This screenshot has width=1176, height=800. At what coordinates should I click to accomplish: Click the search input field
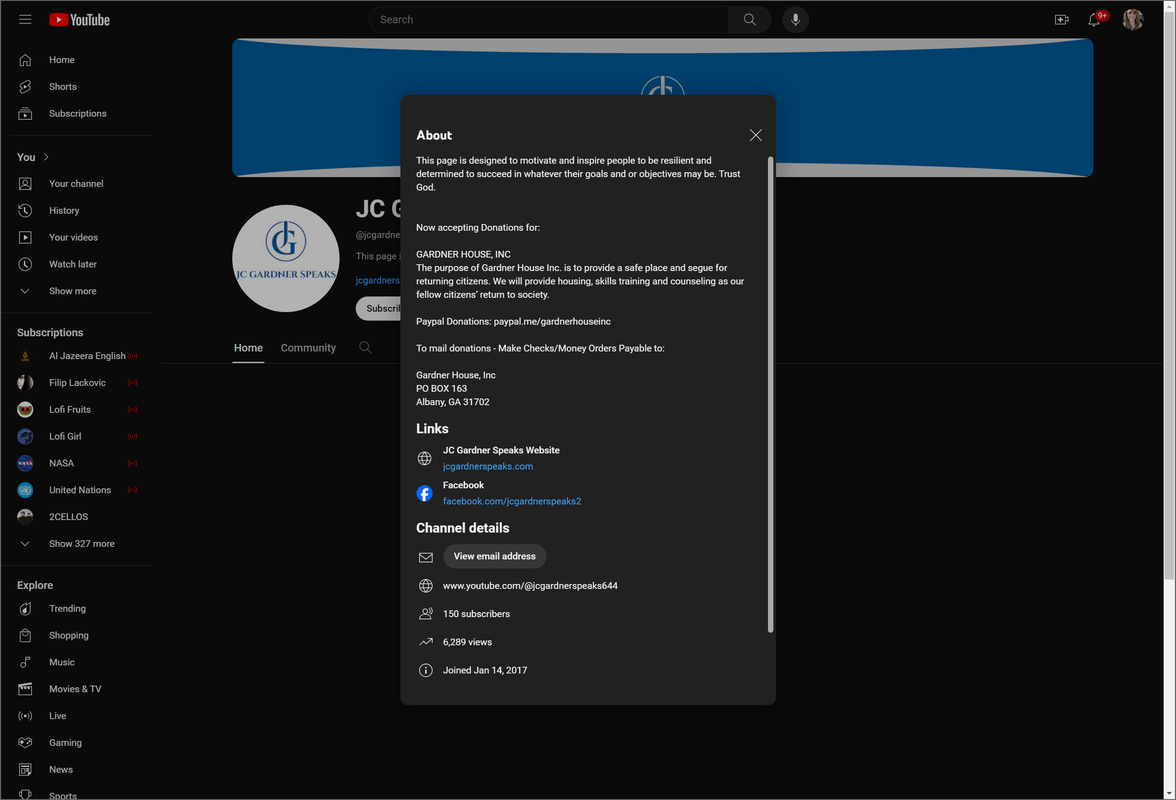pyautogui.click(x=548, y=19)
